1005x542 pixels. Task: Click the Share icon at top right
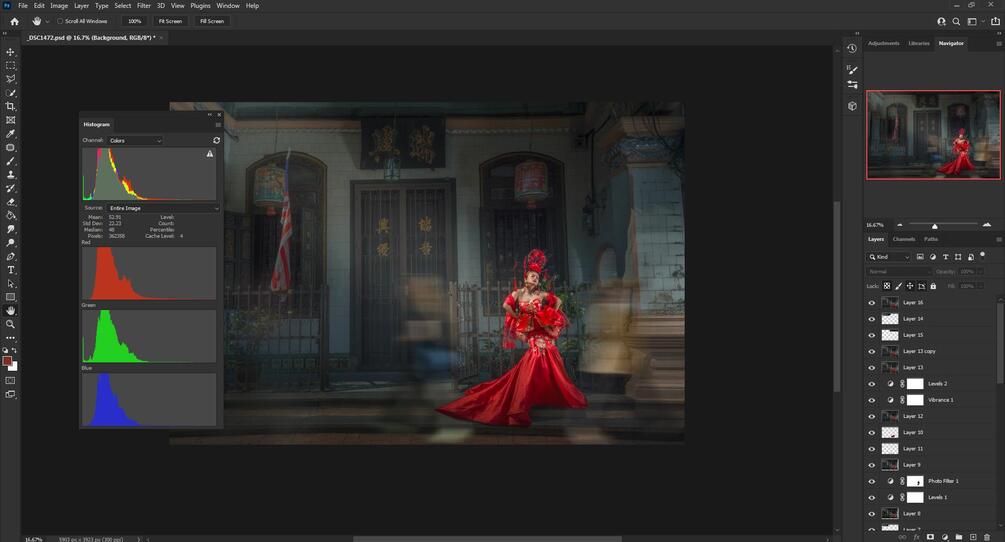click(995, 21)
